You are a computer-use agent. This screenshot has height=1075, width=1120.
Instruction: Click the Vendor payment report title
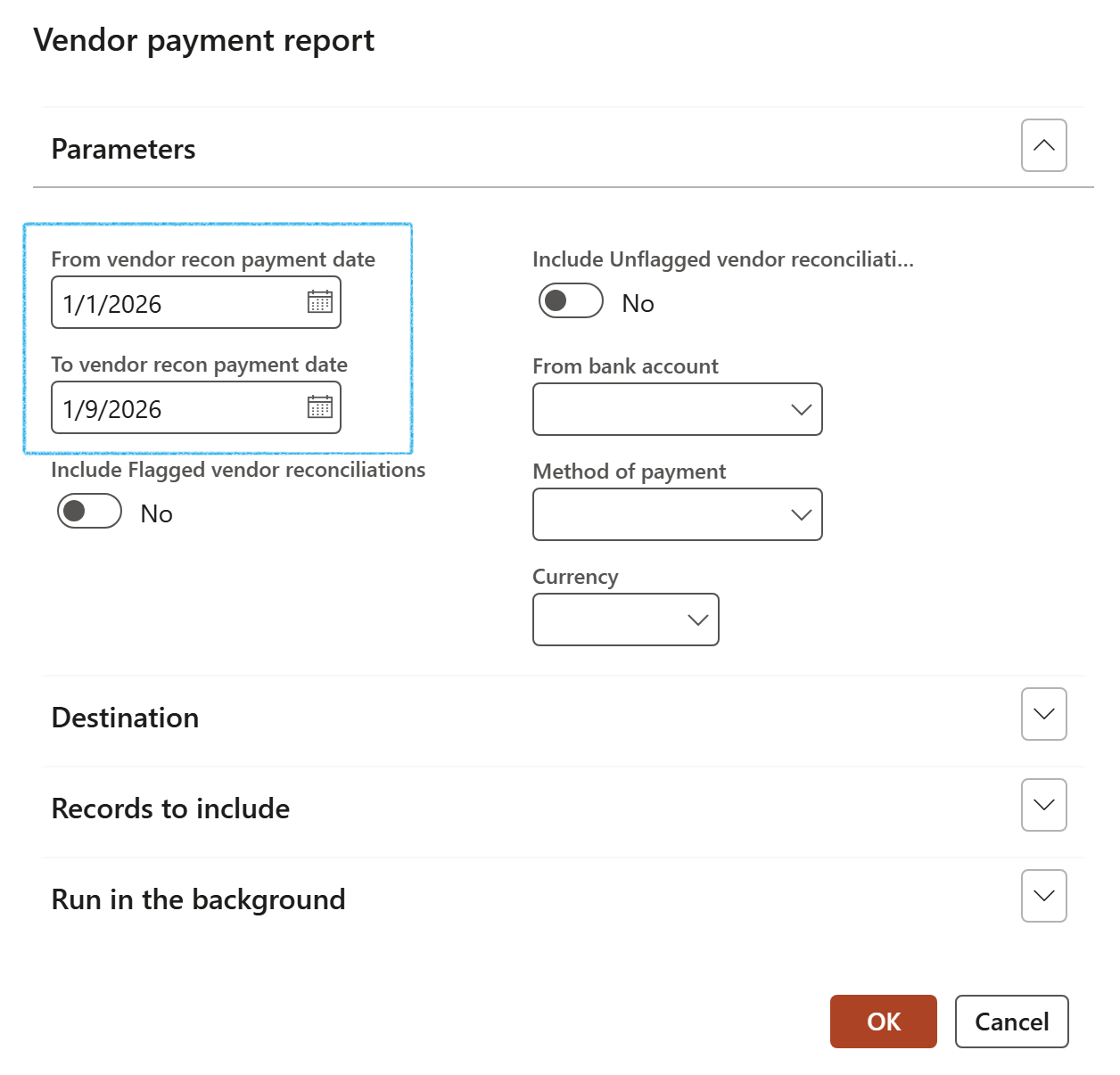point(204,40)
